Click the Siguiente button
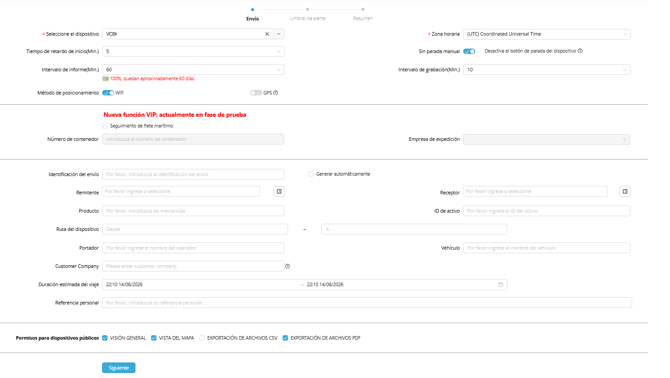The image size is (670, 378). [x=119, y=368]
